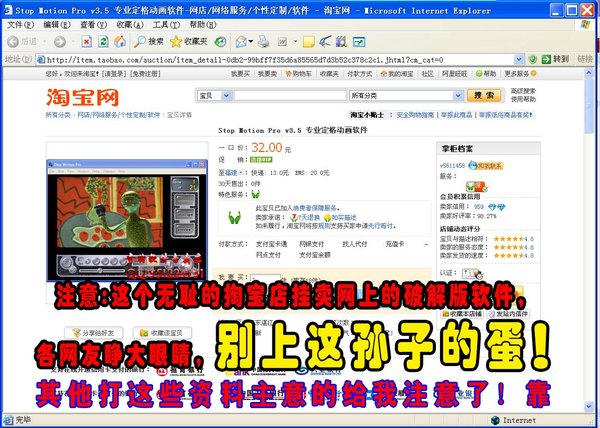Click the green shield icon beside address bar
This screenshot has height=428, width=600.
[532, 59]
